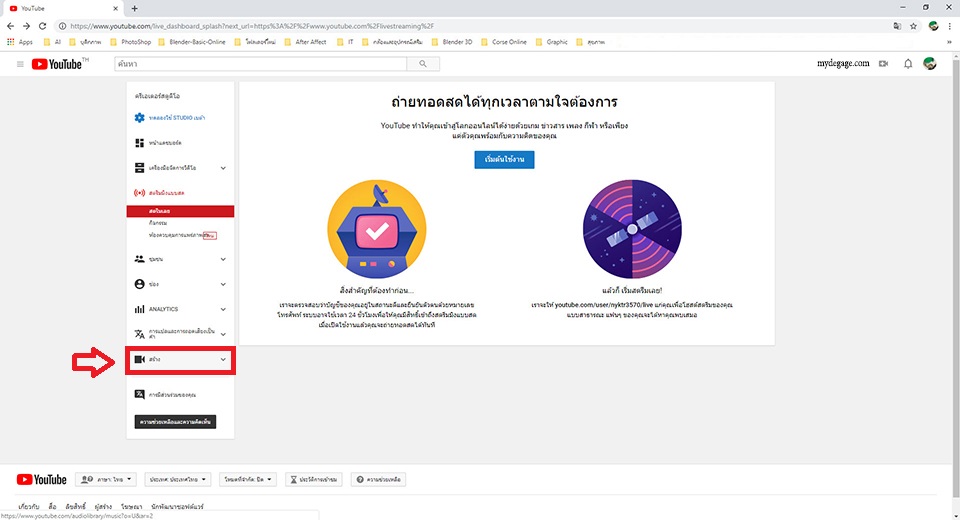Viewport: 960px width, 520px height.
Task: Open the Chrome profile avatar icon
Action: point(933,26)
